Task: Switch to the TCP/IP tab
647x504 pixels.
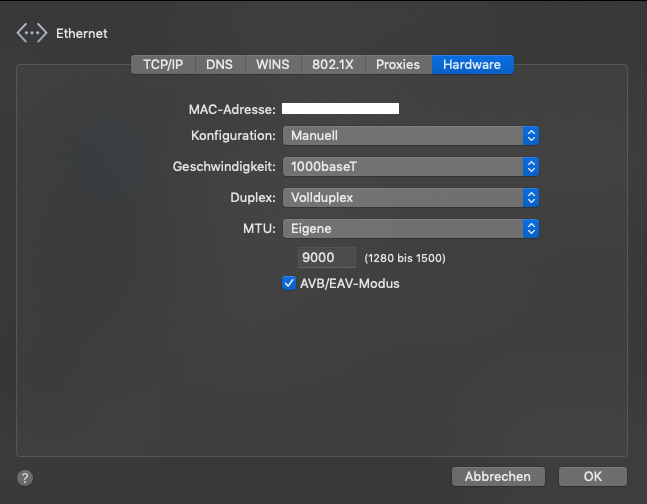Action: coord(163,64)
